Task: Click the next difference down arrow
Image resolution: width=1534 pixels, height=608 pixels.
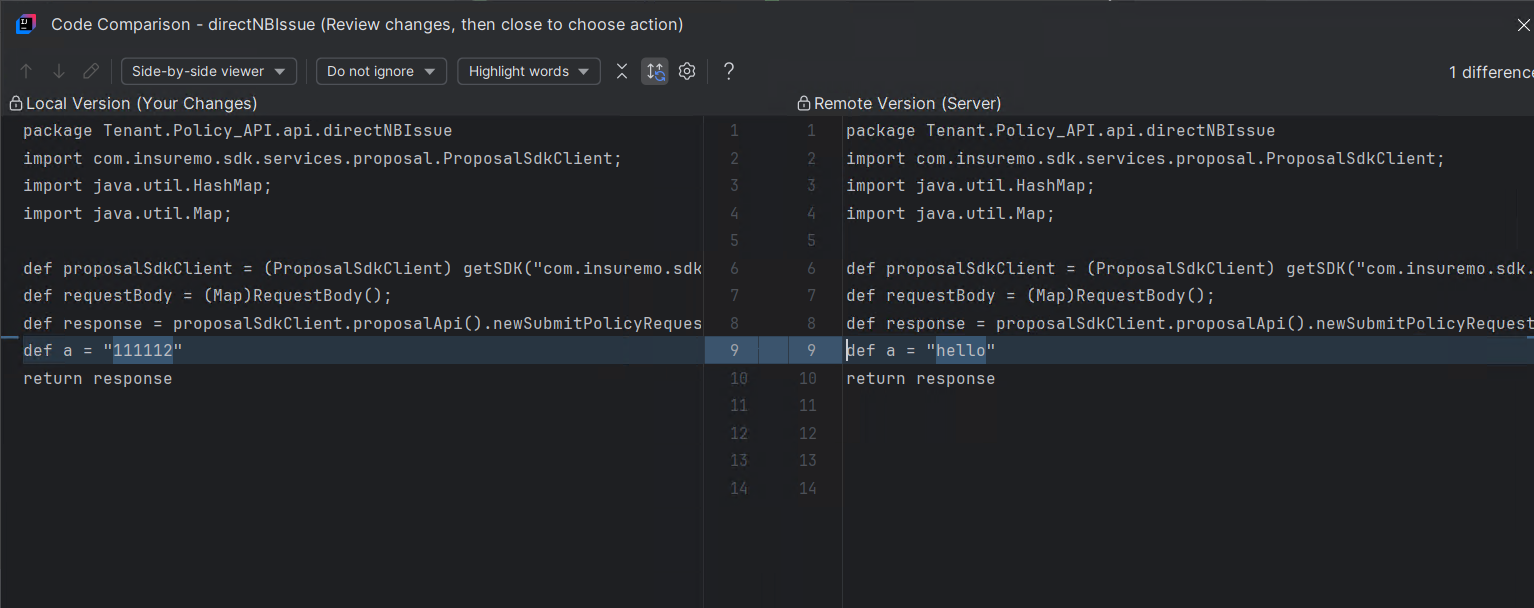Action: pyautogui.click(x=59, y=71)
